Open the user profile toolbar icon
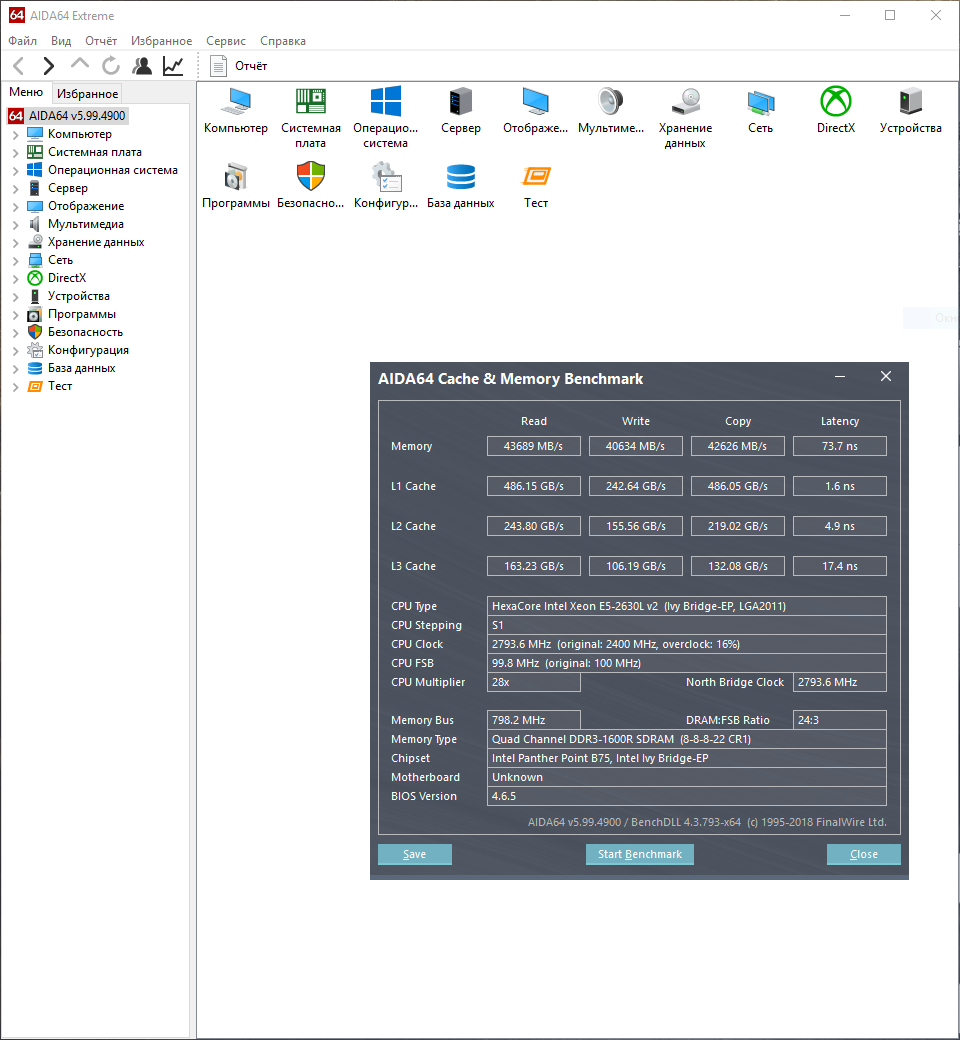Screen dimensions: 960x1040 coord(142,66)
